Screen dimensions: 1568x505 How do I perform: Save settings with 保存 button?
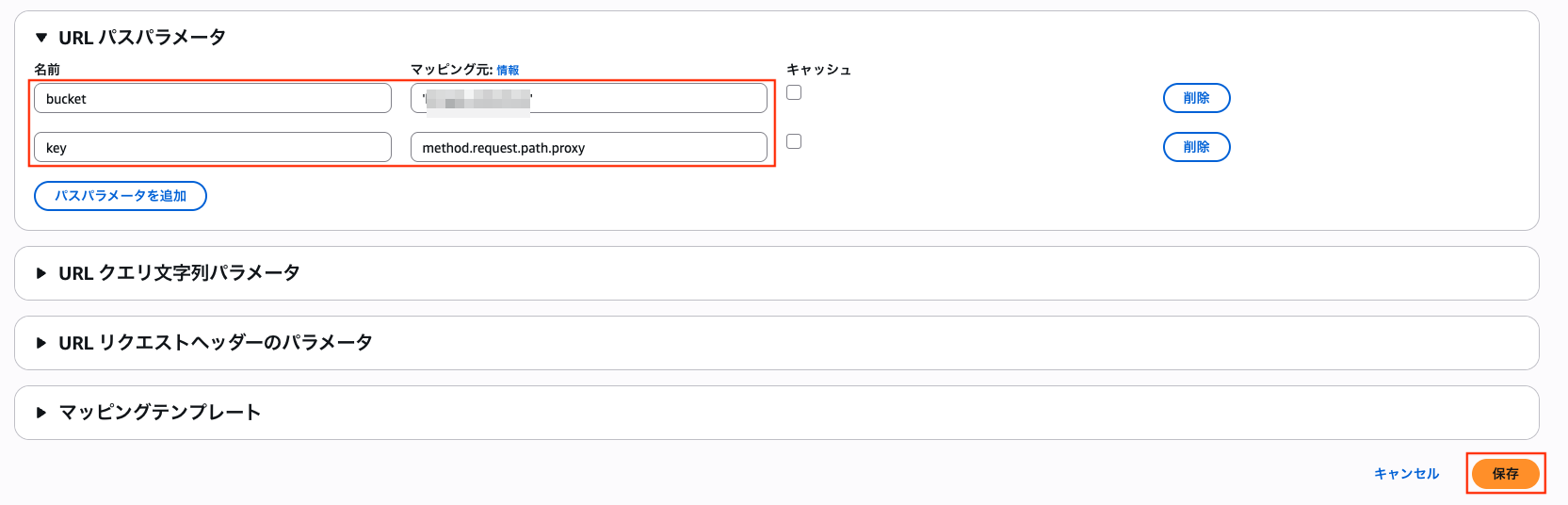[x=1505, y=474]
